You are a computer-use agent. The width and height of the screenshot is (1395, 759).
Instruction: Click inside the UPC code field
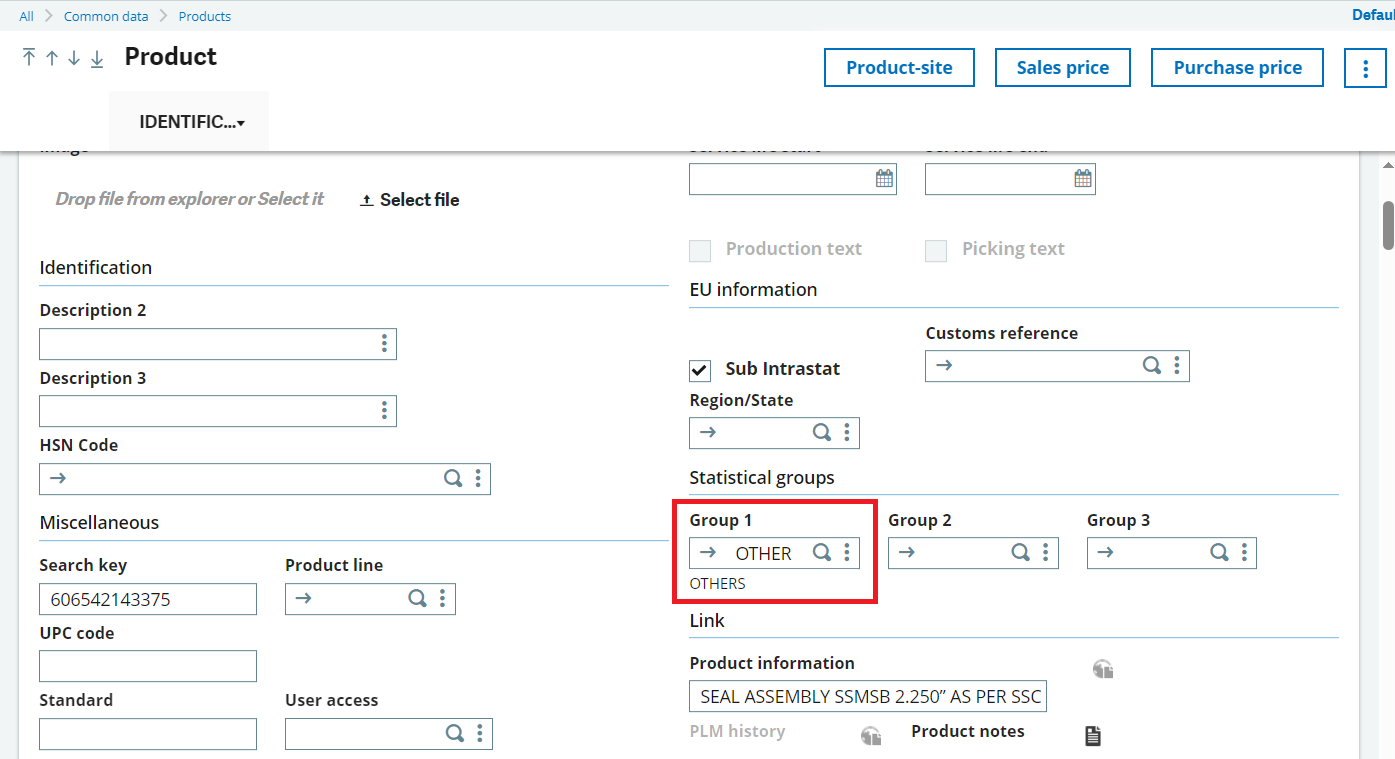click(x=147, y=666)
